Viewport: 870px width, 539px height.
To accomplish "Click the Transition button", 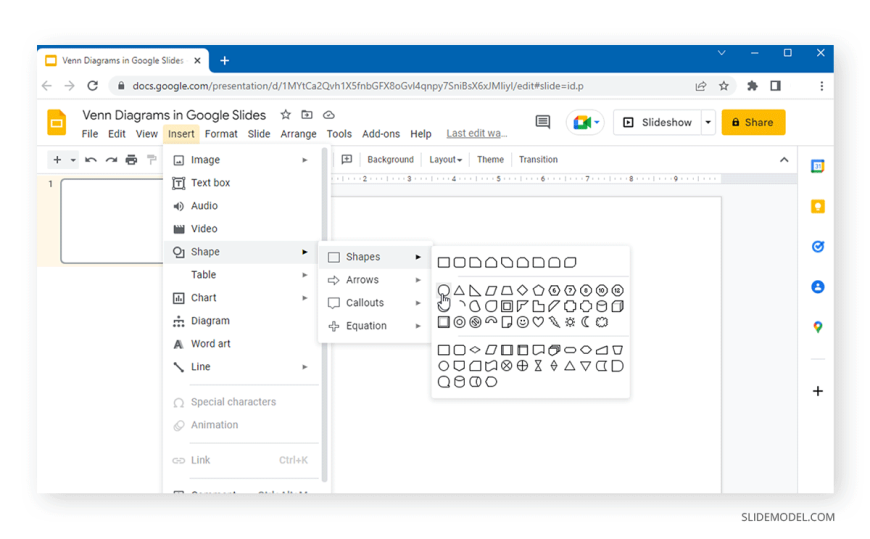I will (538, 160).
